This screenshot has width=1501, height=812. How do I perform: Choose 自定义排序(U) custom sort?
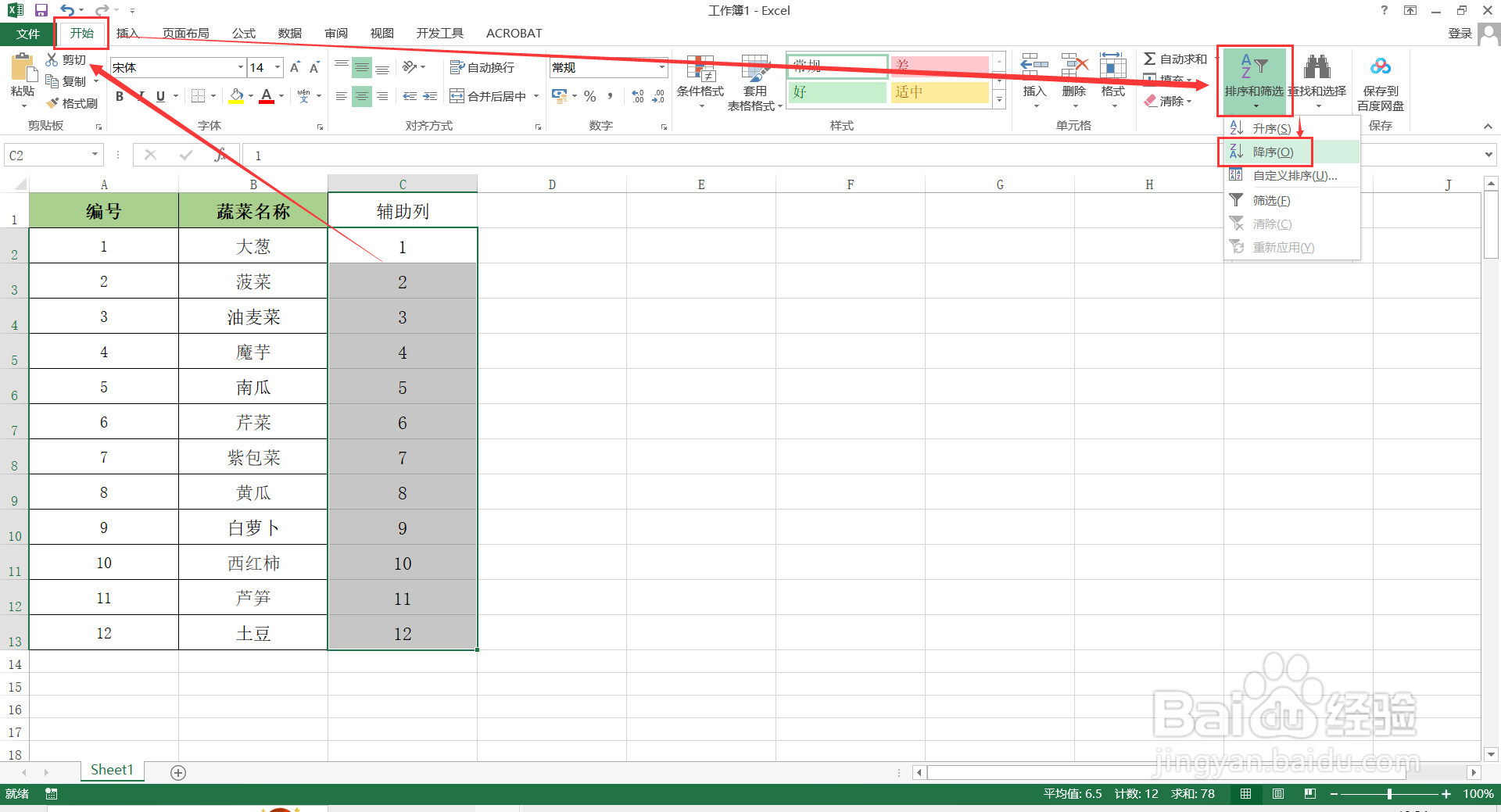point(1291,175)
